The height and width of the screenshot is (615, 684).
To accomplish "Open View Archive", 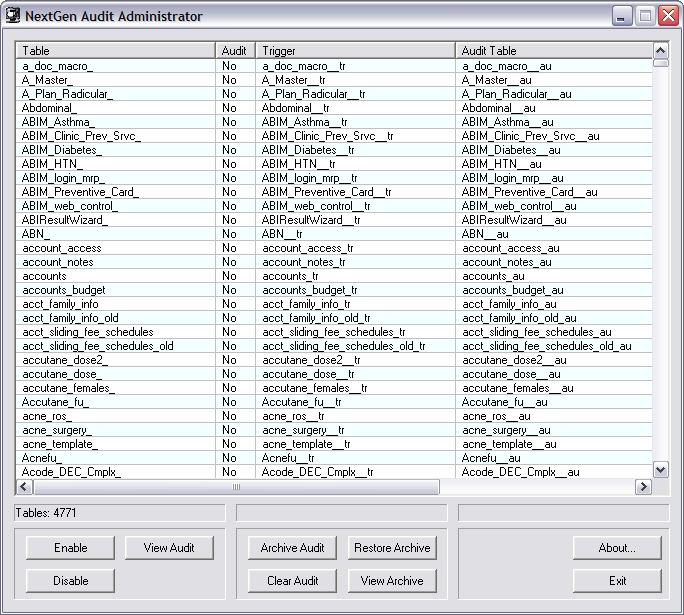I will [392, 581].
